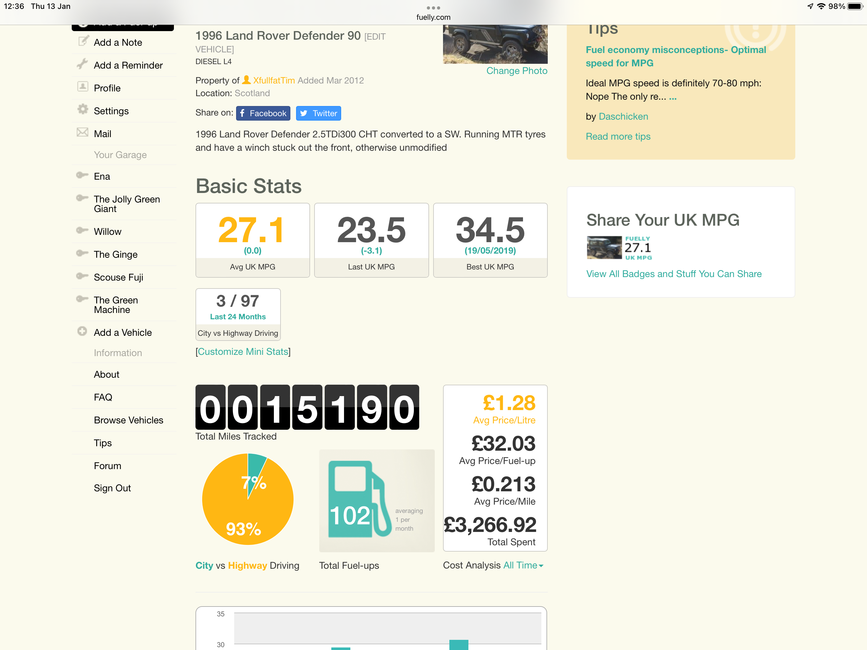
Task: Open Mail in the sidebar
Action: pos(103,134)
